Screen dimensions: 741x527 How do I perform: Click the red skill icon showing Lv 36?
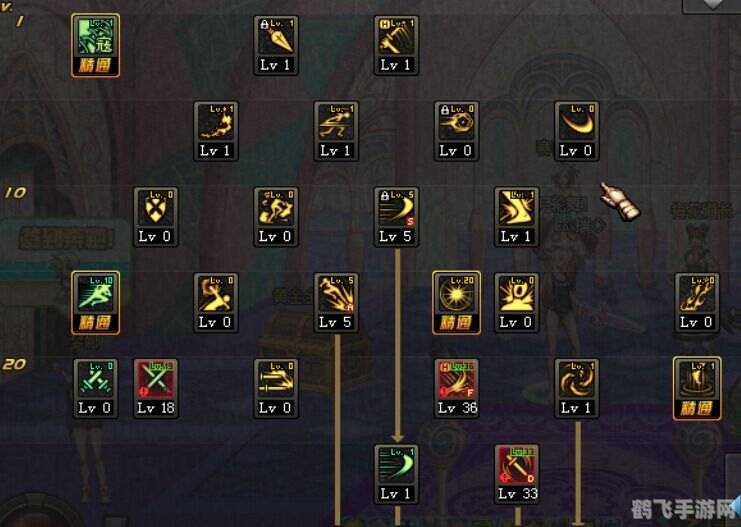tap(457, 388)
